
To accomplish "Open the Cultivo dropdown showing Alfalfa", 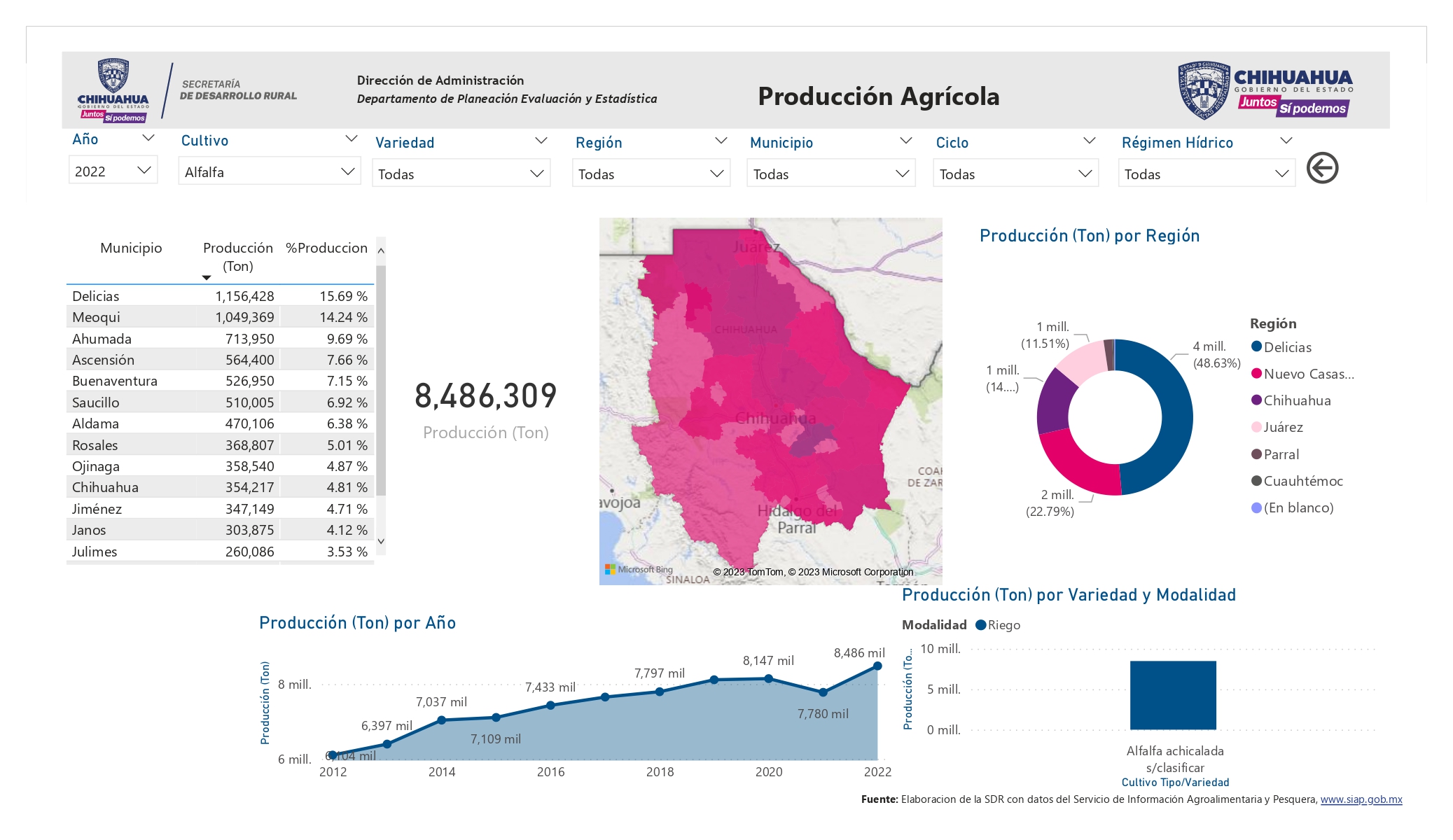I will click(270, 171).
